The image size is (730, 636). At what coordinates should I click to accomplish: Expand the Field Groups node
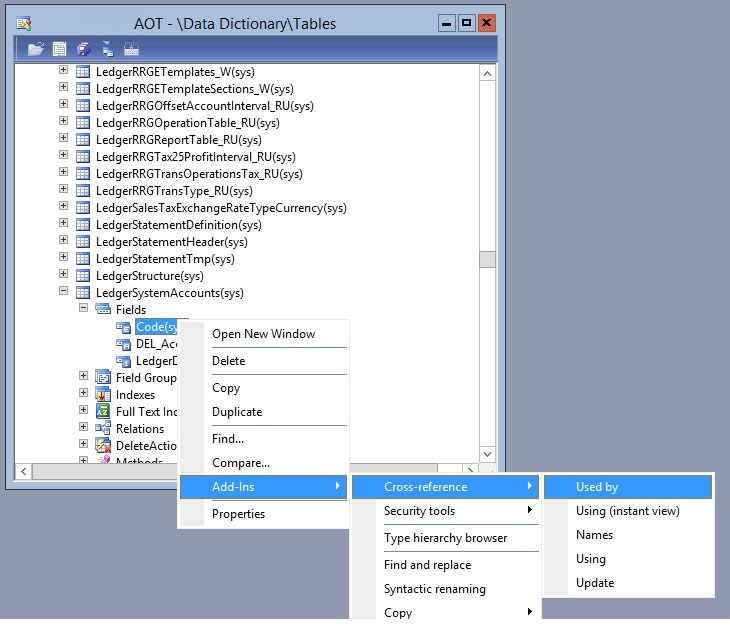[x=84, y=377]
